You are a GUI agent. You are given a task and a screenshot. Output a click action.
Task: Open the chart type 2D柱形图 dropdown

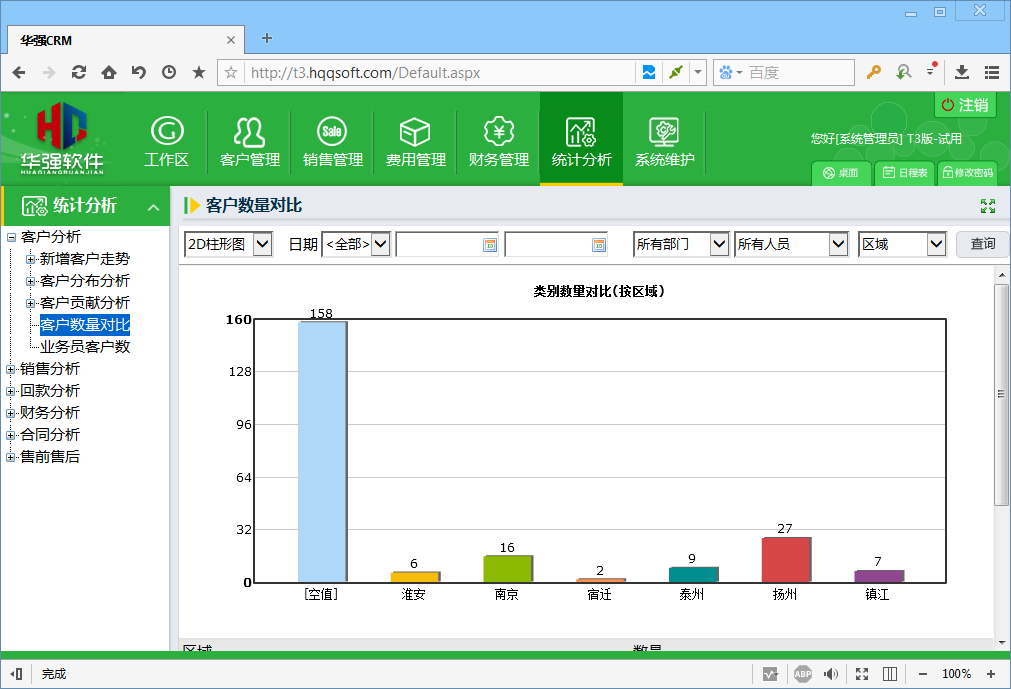tap(228, 244)
